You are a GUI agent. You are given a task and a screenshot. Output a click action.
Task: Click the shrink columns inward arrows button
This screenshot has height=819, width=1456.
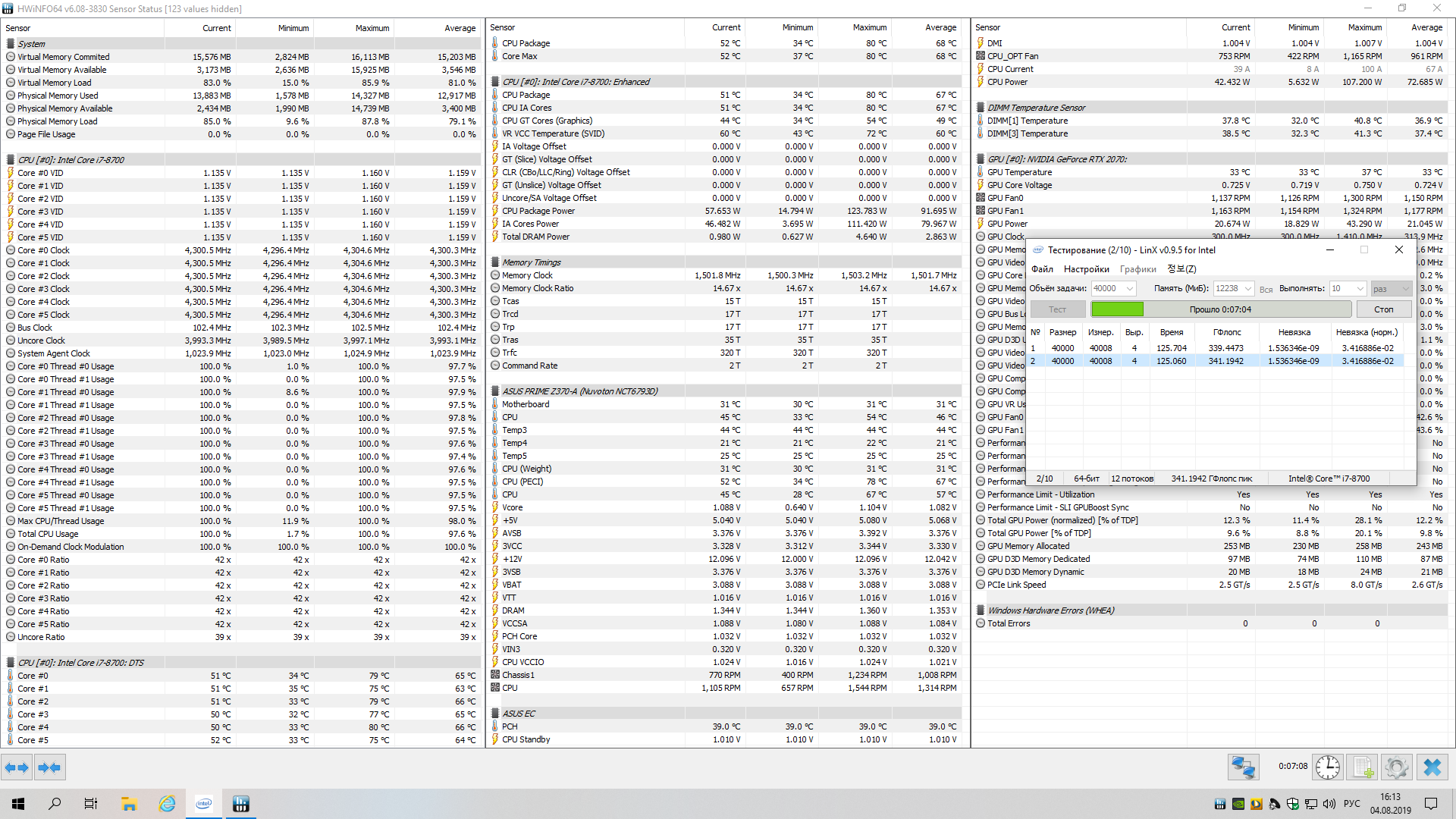(50, 767)
